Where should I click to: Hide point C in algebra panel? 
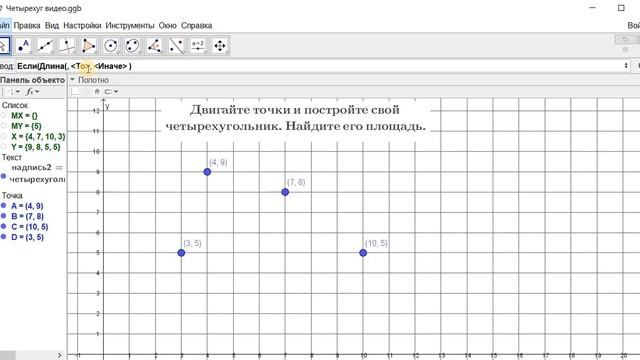3,227
